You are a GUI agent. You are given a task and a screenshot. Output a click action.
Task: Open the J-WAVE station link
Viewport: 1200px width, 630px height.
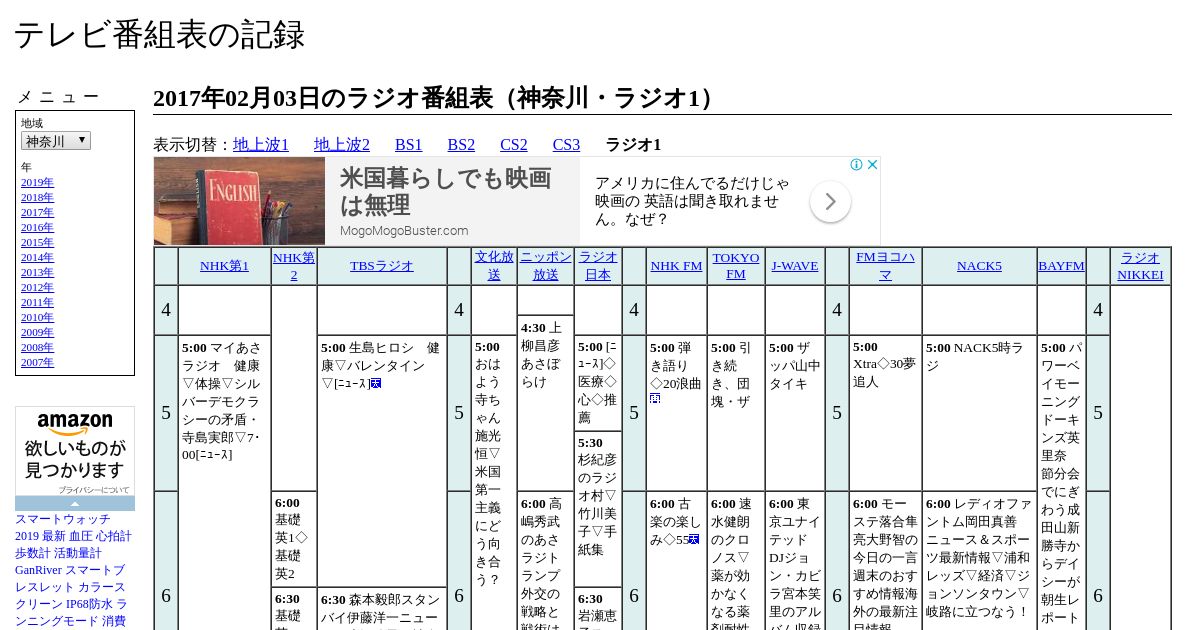(x=795, y=266)
